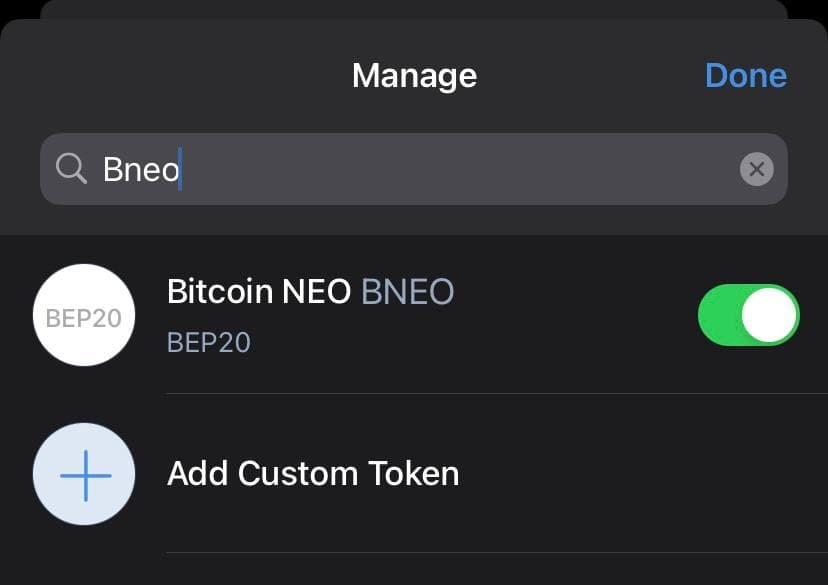Click empty area of Add Custom Token row
828x585 pixels.
620,473
